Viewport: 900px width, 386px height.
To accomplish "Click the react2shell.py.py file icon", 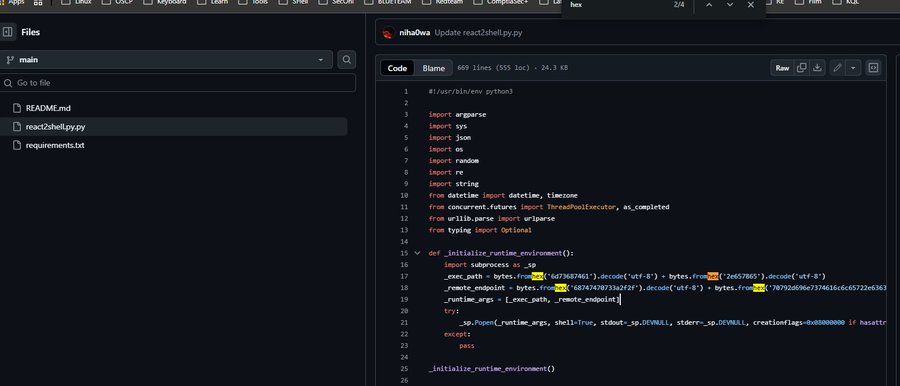I will 16,127.
